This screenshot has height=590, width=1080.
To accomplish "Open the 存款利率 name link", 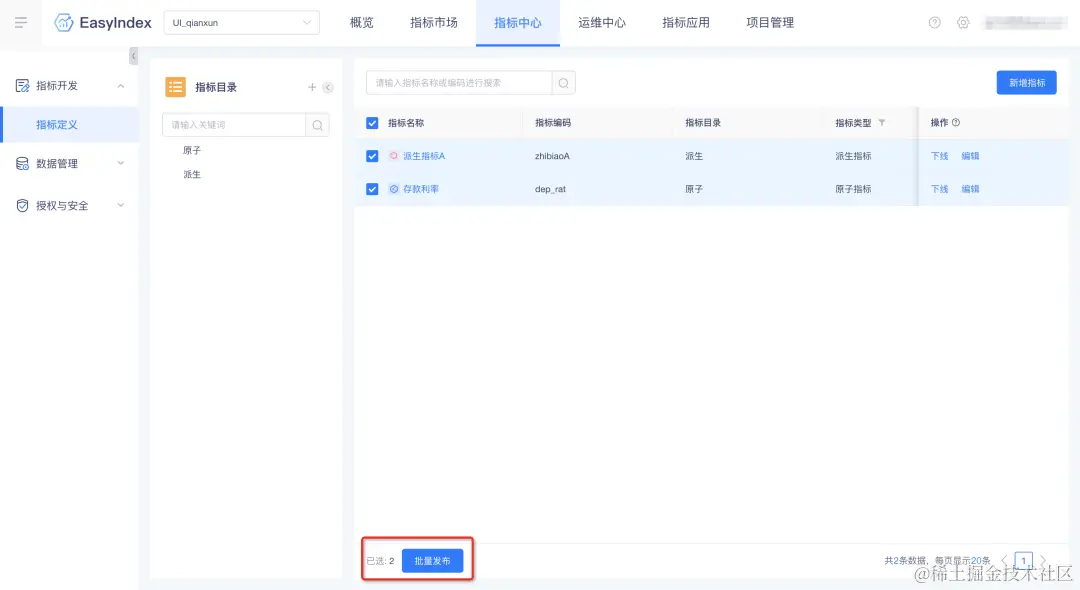I will (421, 189).
